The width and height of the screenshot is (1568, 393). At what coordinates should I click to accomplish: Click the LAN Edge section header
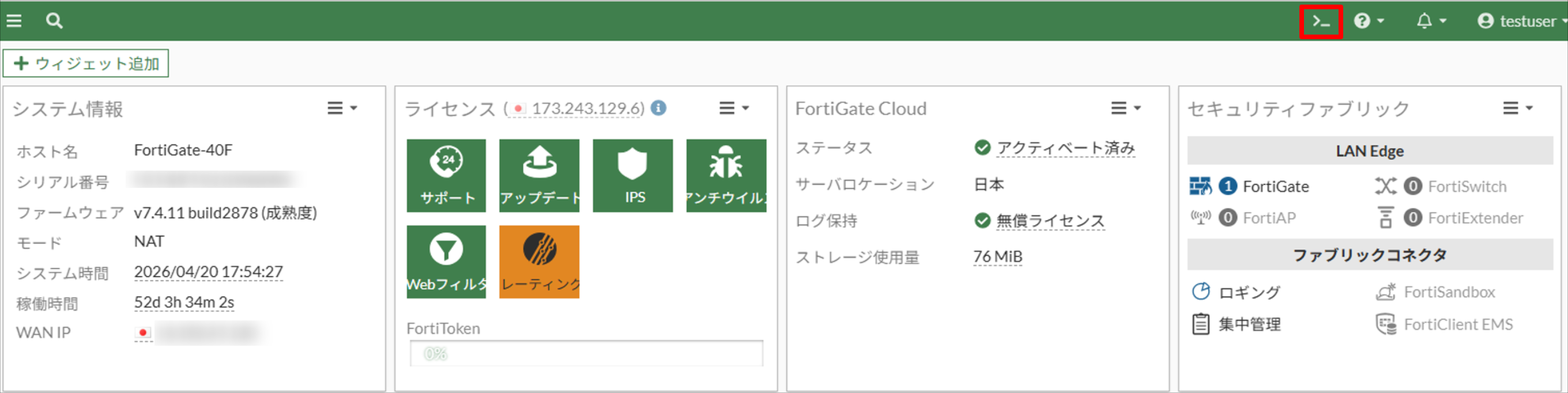pos(1370,150)
